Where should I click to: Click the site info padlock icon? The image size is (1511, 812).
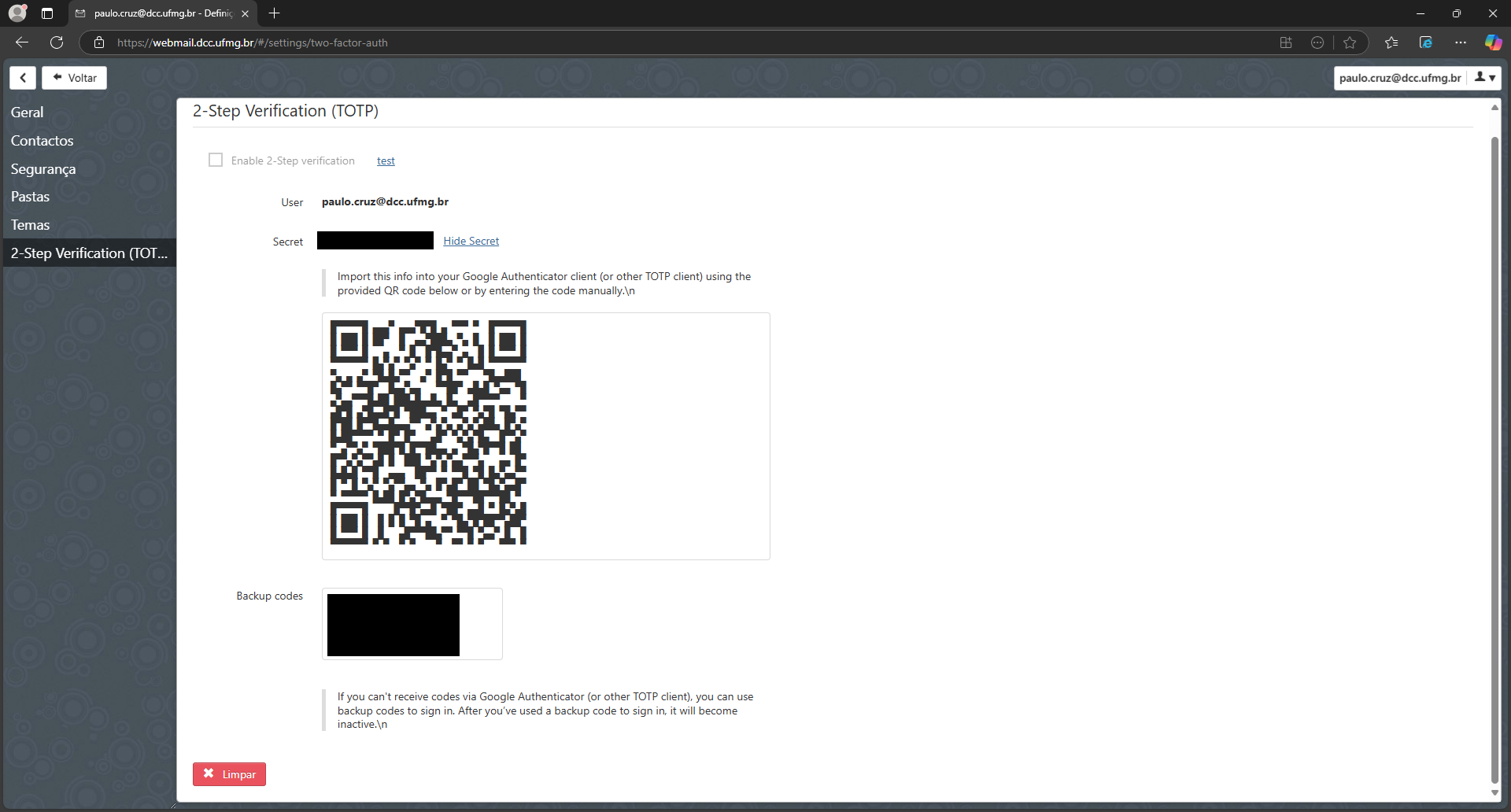(99, 42)
